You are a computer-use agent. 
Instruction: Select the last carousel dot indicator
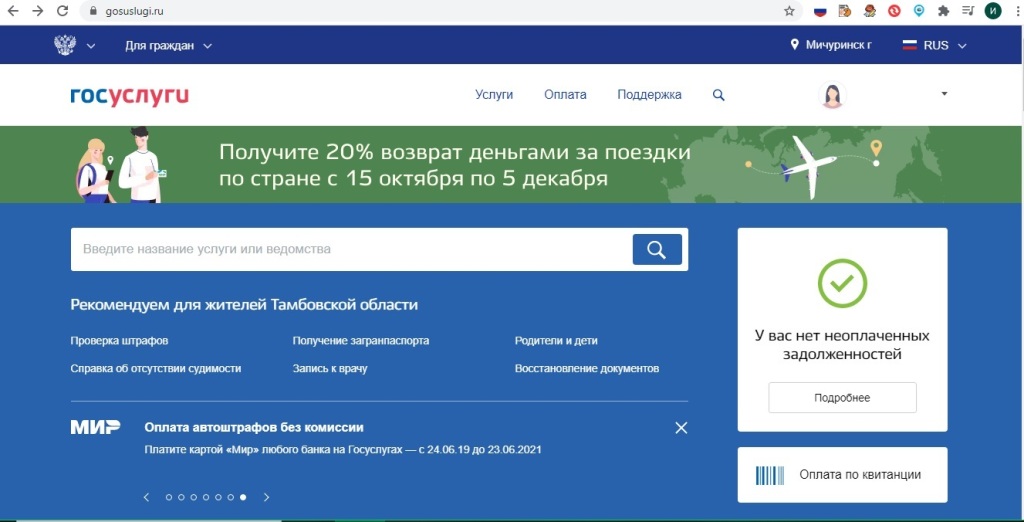[243, 497]
